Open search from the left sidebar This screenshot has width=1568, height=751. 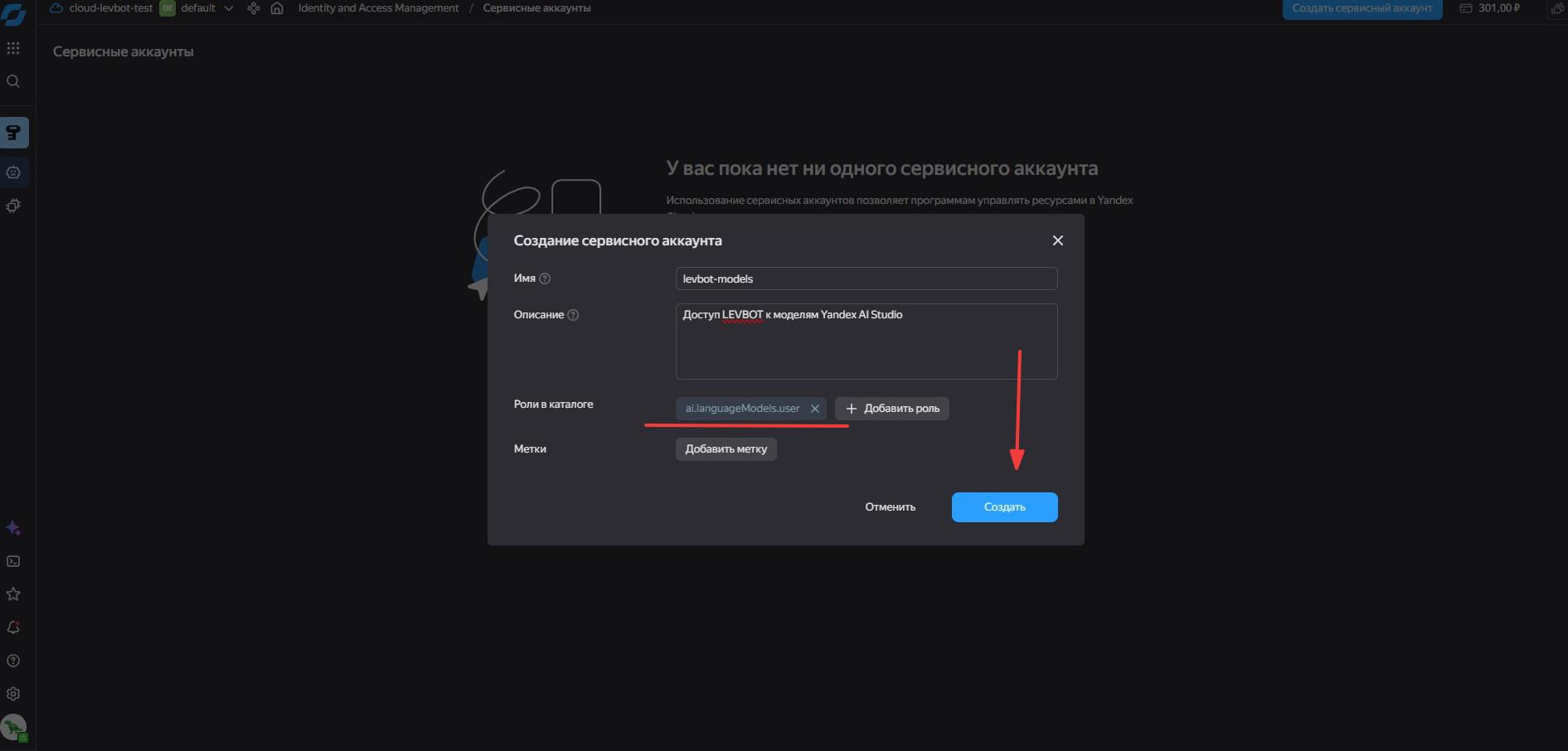[13, 81]
